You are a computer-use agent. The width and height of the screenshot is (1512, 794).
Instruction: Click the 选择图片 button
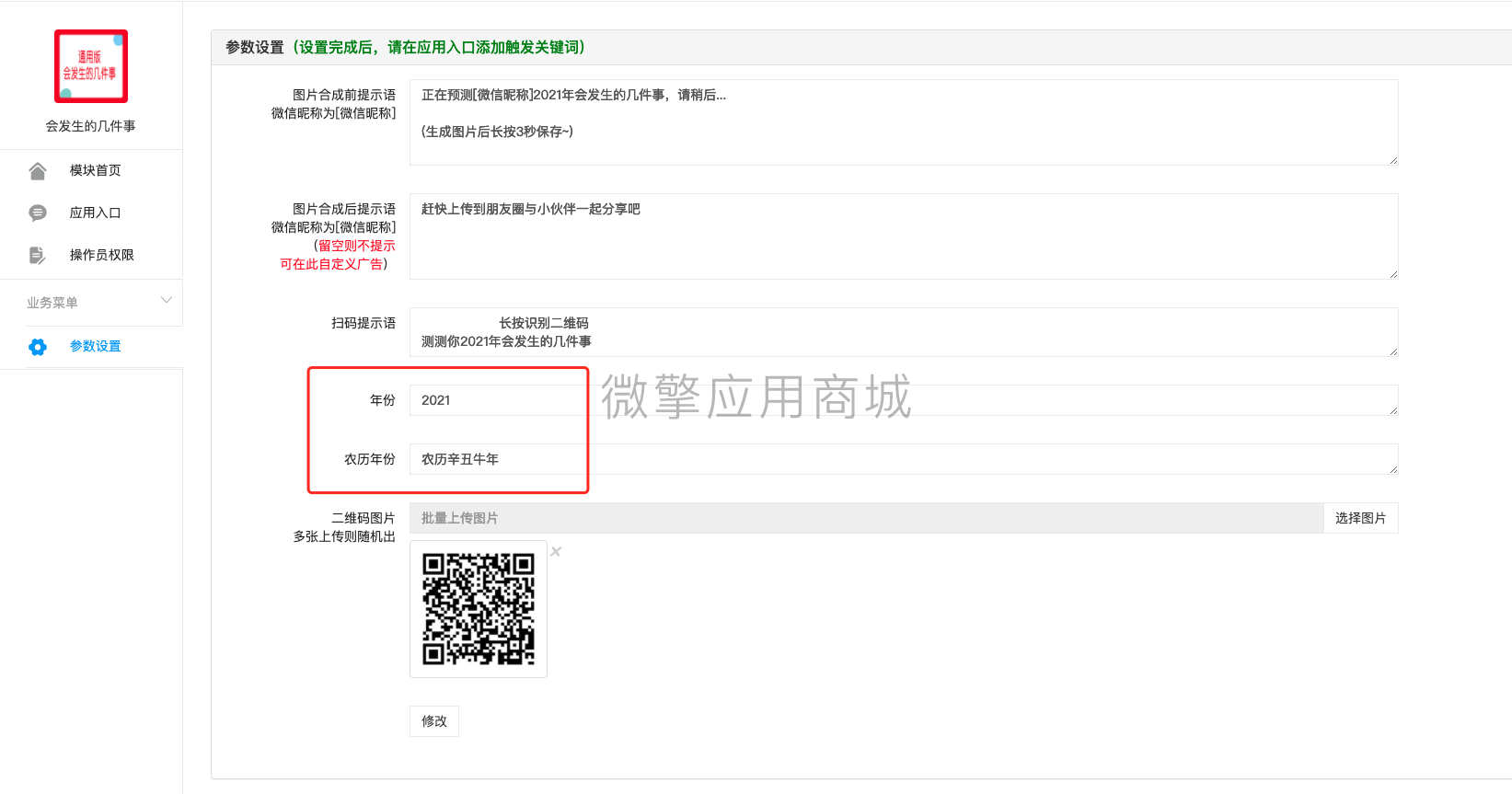pos(1361,518)
